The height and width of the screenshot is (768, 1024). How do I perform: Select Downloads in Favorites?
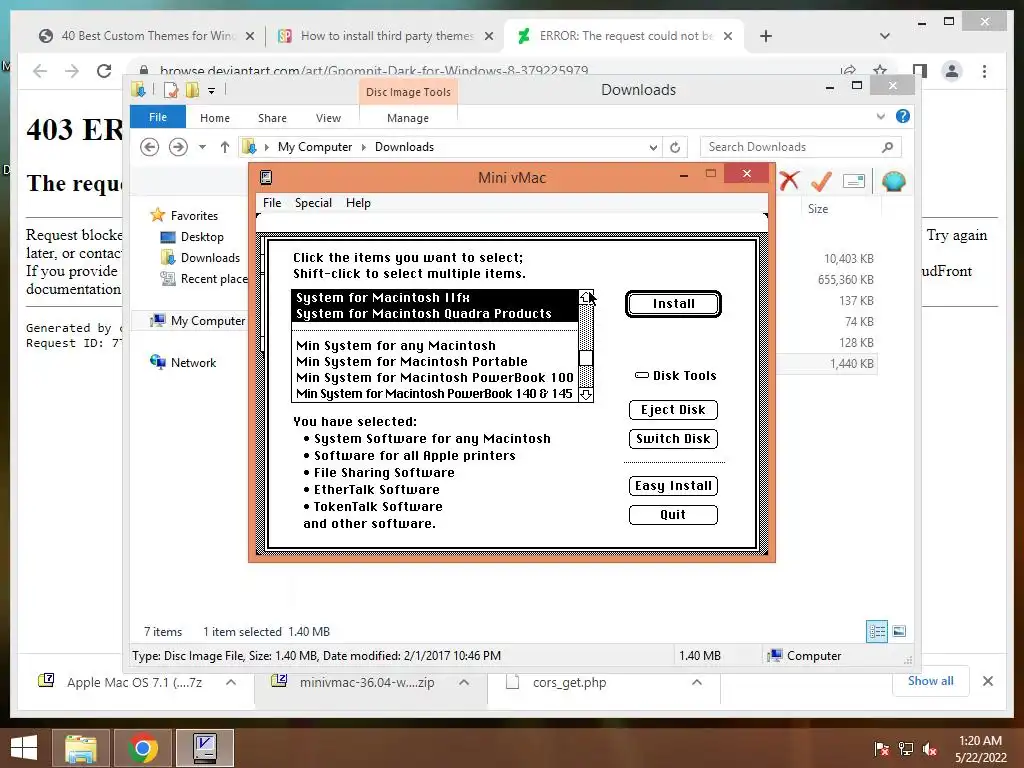pyautogui.click(x=210, y=258)
